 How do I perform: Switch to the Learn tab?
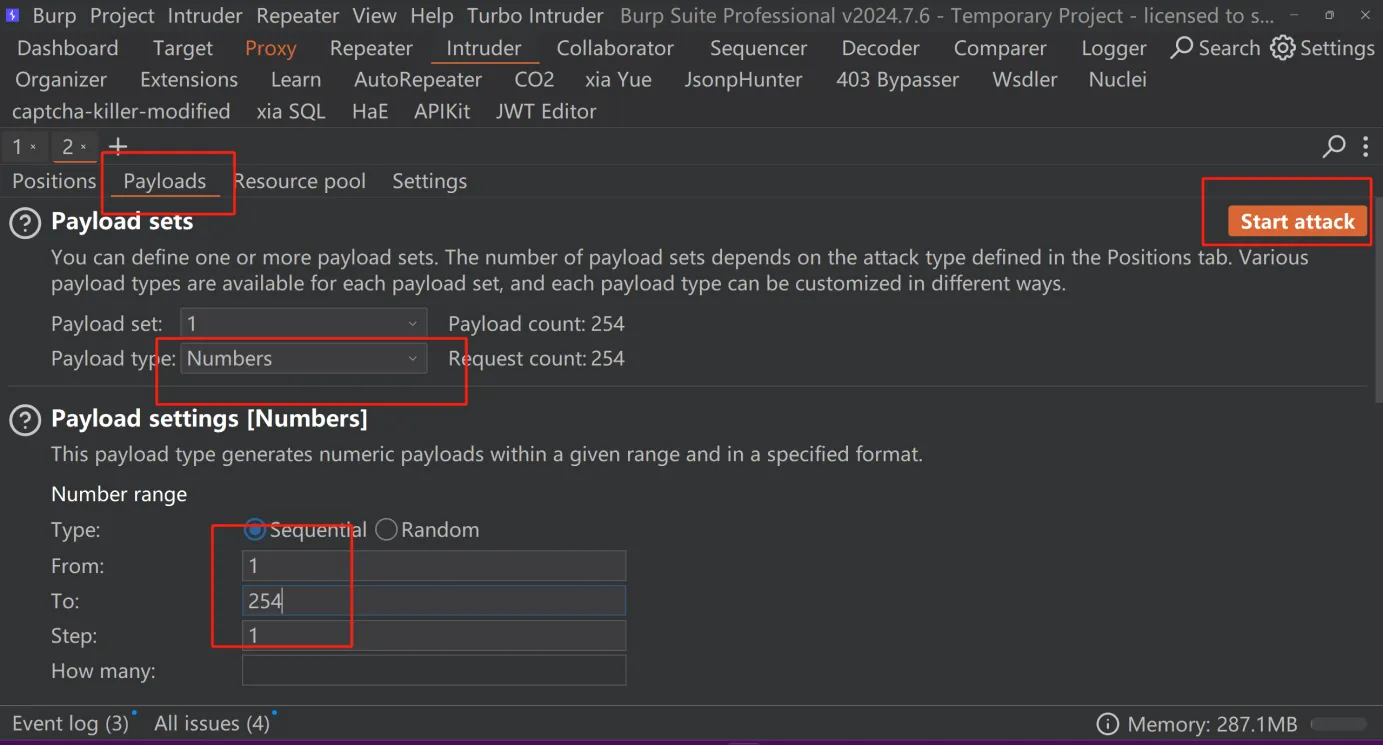[x=296, y=79]
